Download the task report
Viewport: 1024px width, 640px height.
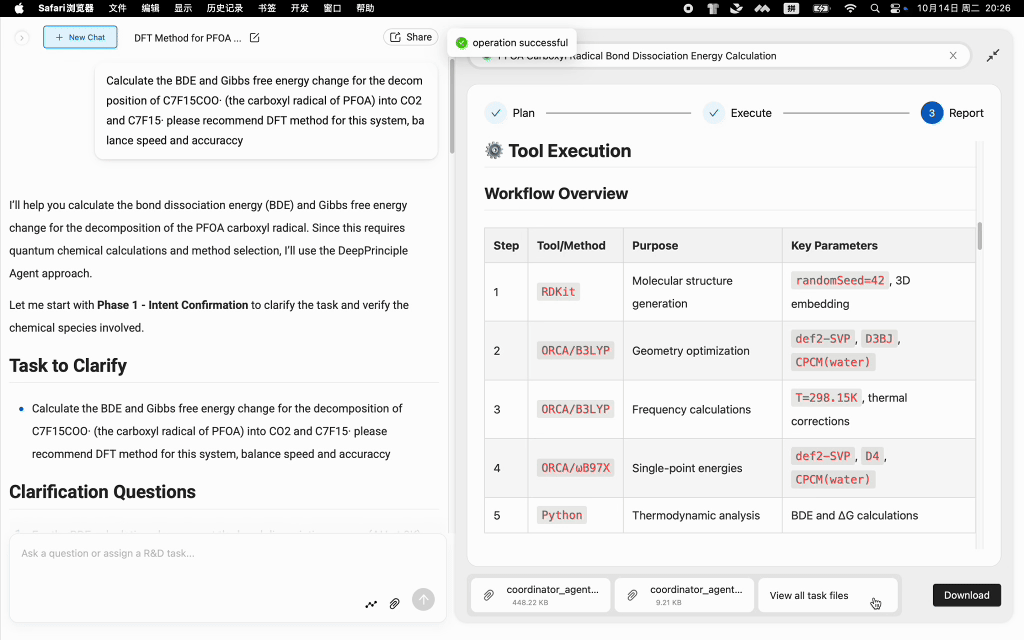click(966, 595)
